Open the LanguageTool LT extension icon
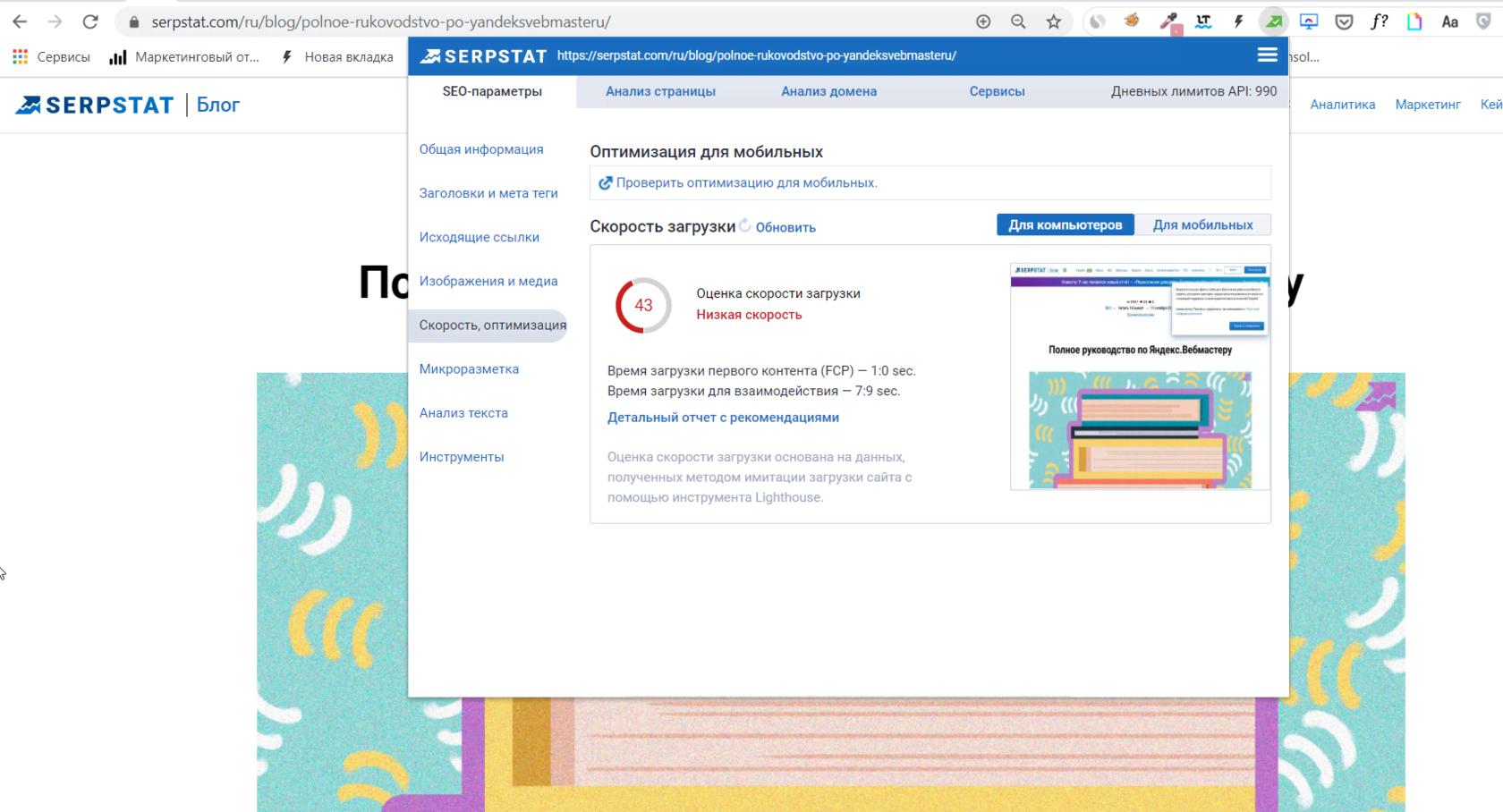This screenshot has height=812, width=1503. pos(1203,21)
